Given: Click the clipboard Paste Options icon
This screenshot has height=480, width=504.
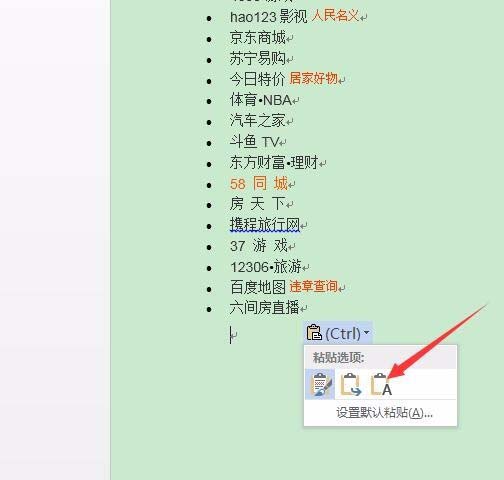Looking at the screenshot, I should [x=314, y=333].
